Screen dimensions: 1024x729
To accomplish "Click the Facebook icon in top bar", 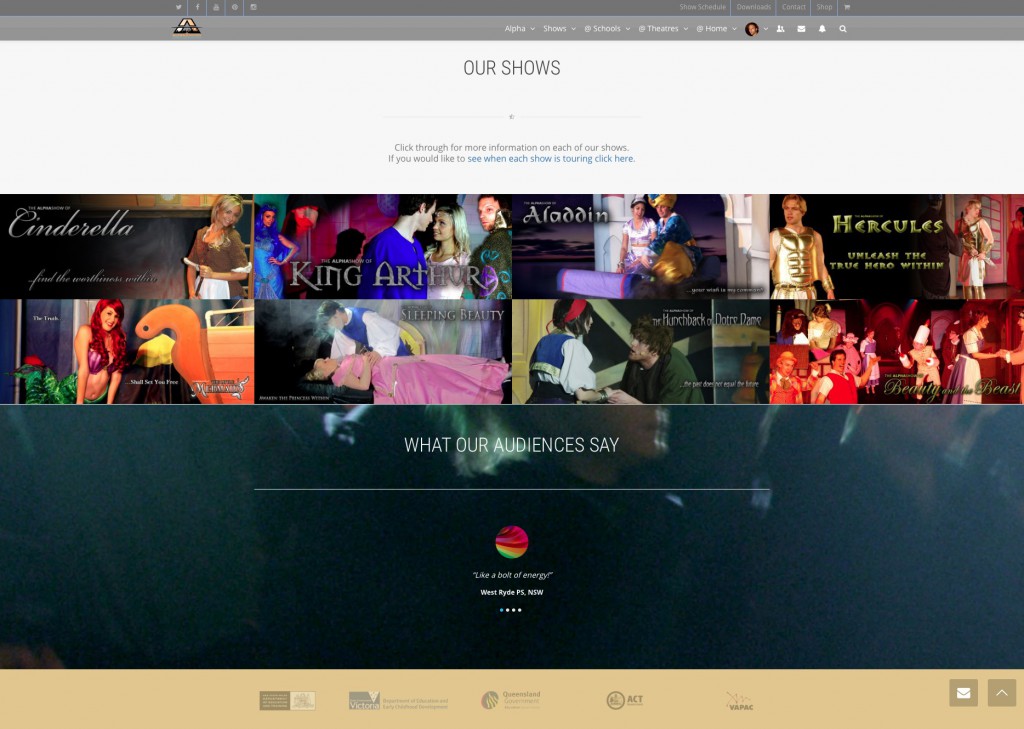I will click(x=197, y=7).
